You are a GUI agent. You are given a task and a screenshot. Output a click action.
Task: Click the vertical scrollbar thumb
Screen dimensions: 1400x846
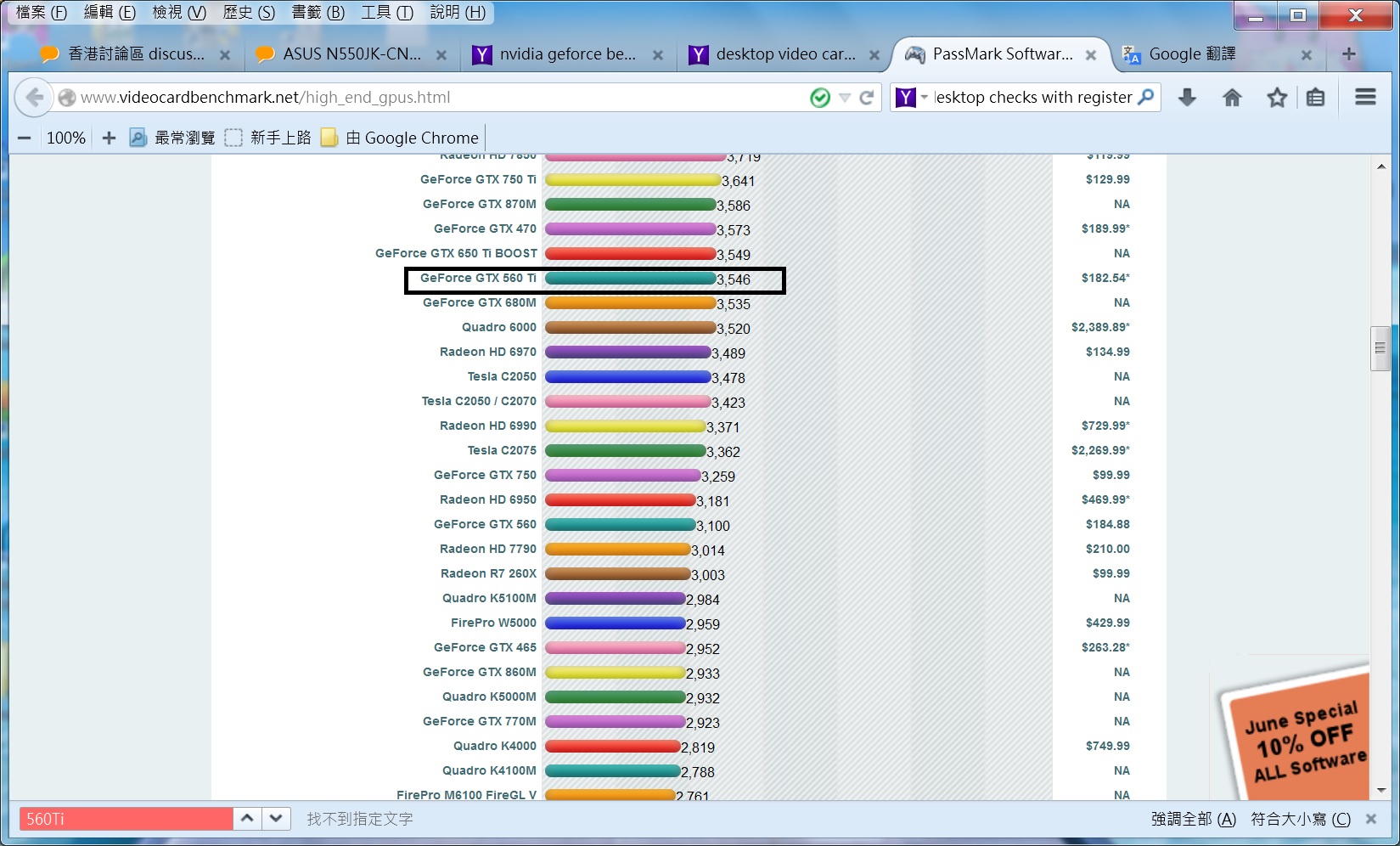(x=1380, y=348)
